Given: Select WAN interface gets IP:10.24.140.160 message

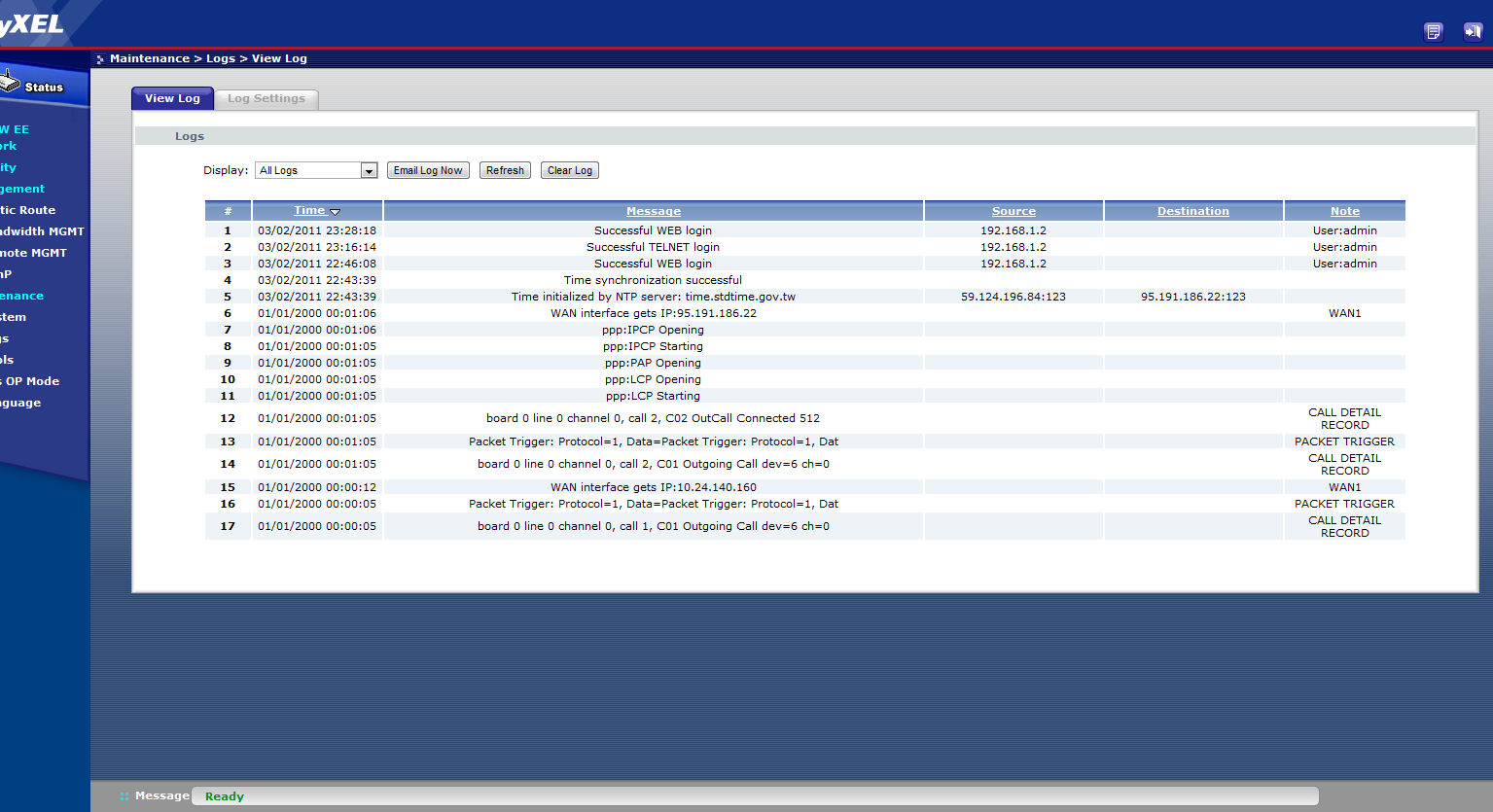Looking at the screenshot, I should pos(653,487).
